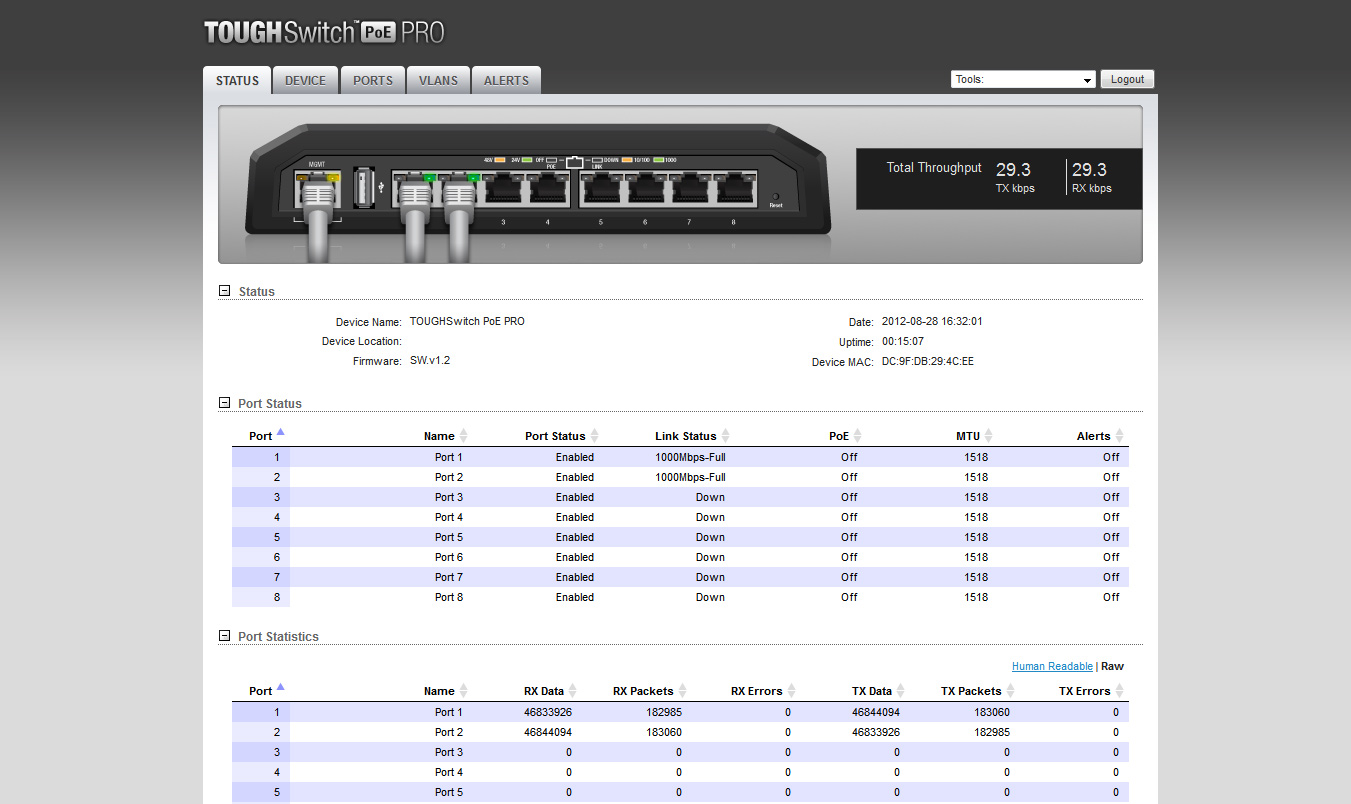Sort Port Status table by Alerts
The image size is (1351, 804).
(x=1100, y=436)
